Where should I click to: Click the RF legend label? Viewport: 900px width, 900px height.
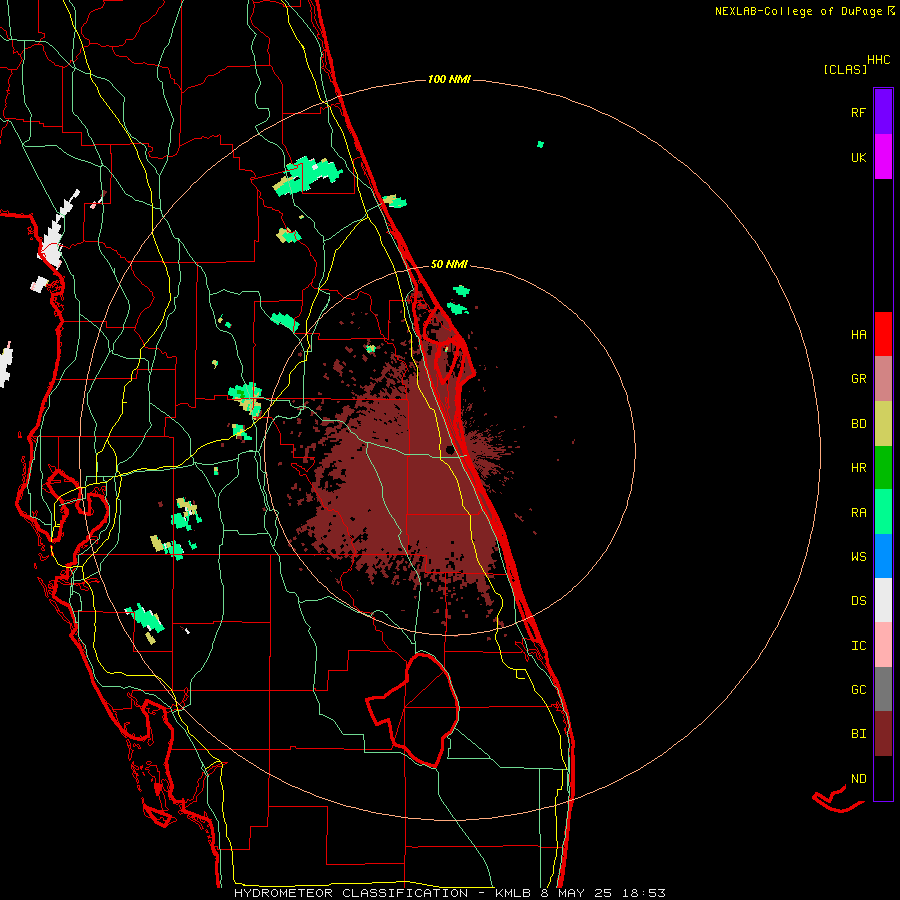(858, 113)
